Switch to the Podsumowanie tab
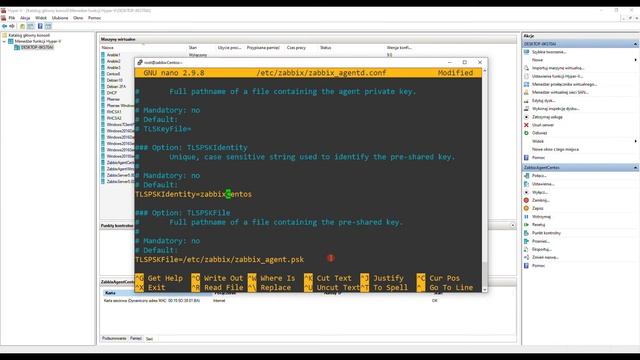This screenshot has height=360, width=640. coord(114,338)
